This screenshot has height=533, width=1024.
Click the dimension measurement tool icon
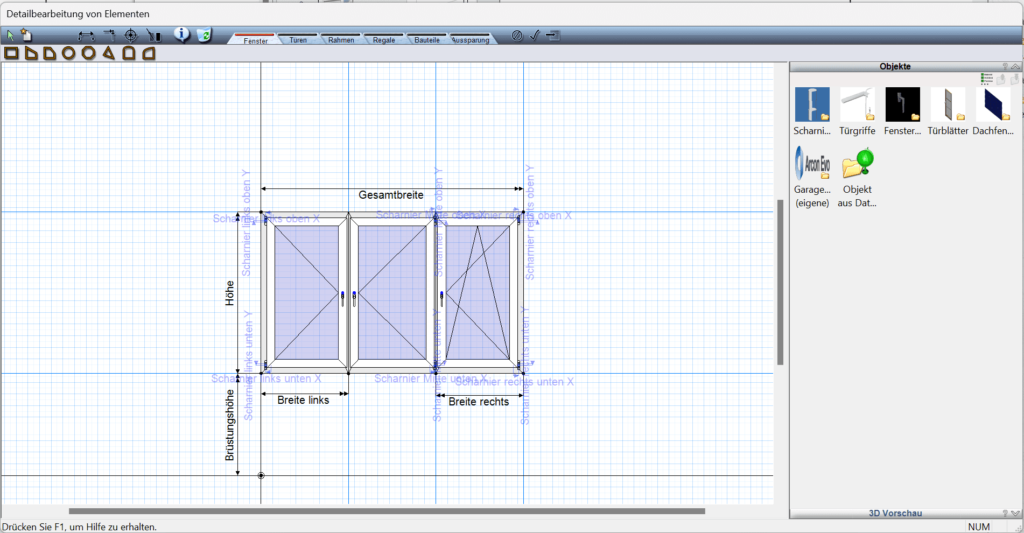coord(86,35)
